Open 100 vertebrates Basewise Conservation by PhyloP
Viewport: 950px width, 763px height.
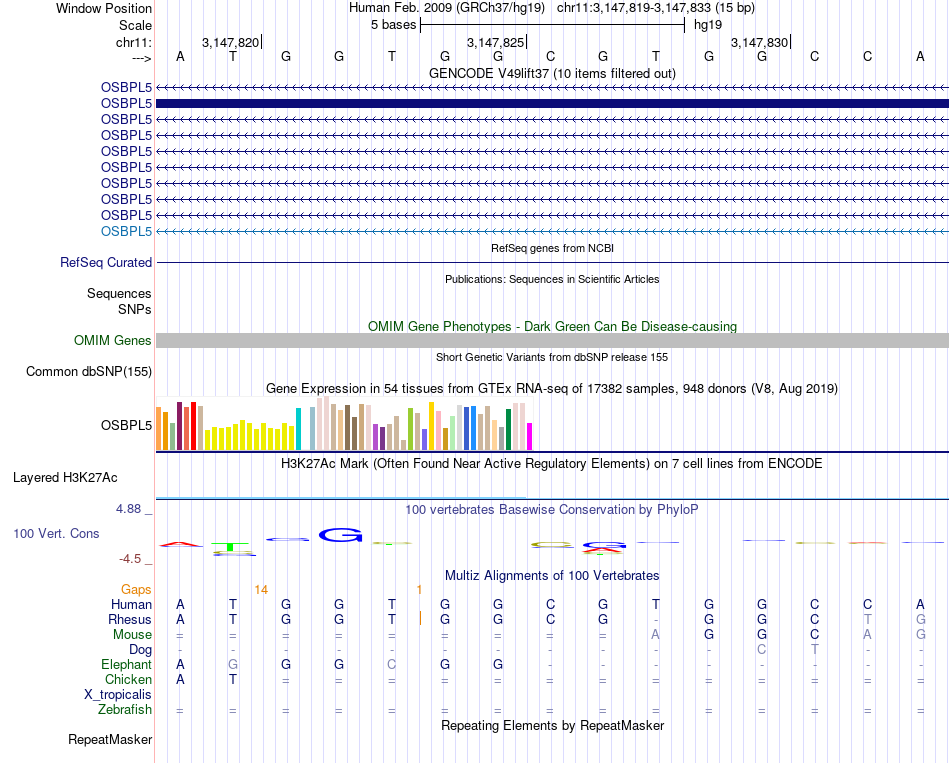pos(552,510)
